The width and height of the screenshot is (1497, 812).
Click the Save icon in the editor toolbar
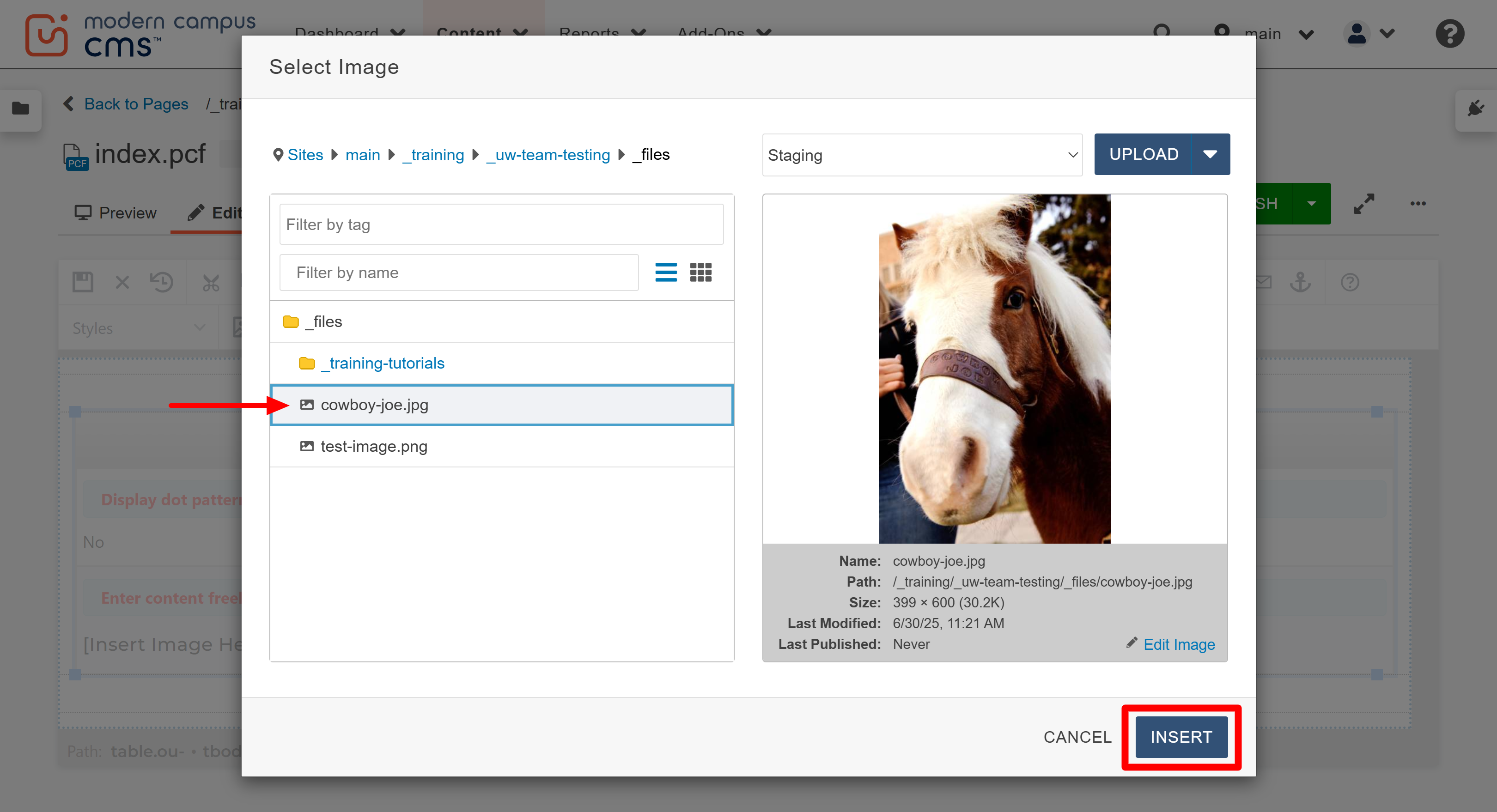click(83, 282)
